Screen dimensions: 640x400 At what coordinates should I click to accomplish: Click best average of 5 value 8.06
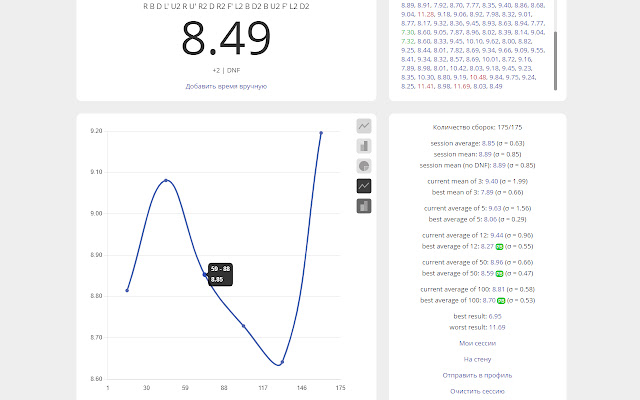(x=490, y=219)
